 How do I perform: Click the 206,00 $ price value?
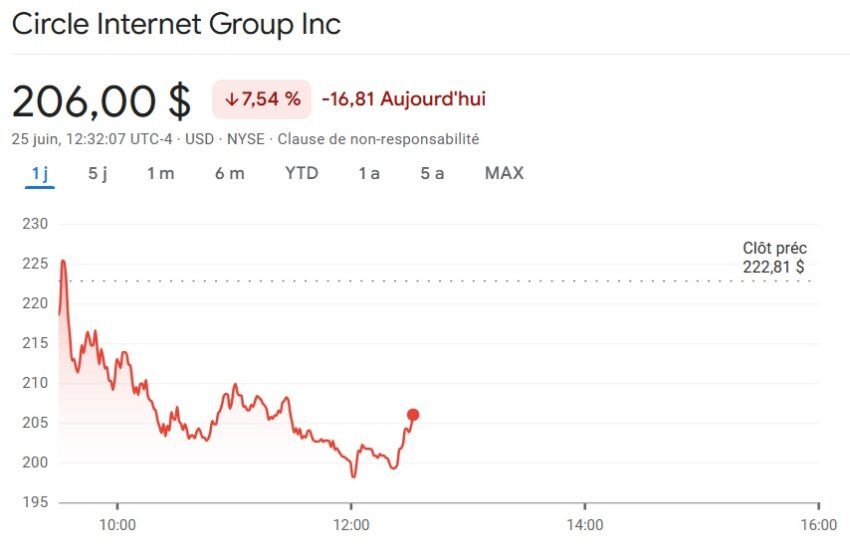[101, 101]
